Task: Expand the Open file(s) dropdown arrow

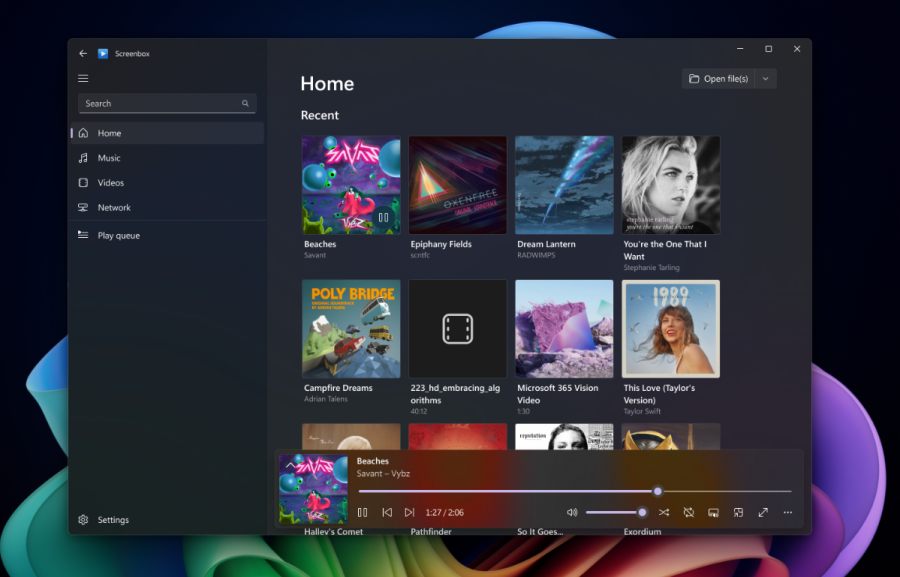Action: tap(766, 79)
